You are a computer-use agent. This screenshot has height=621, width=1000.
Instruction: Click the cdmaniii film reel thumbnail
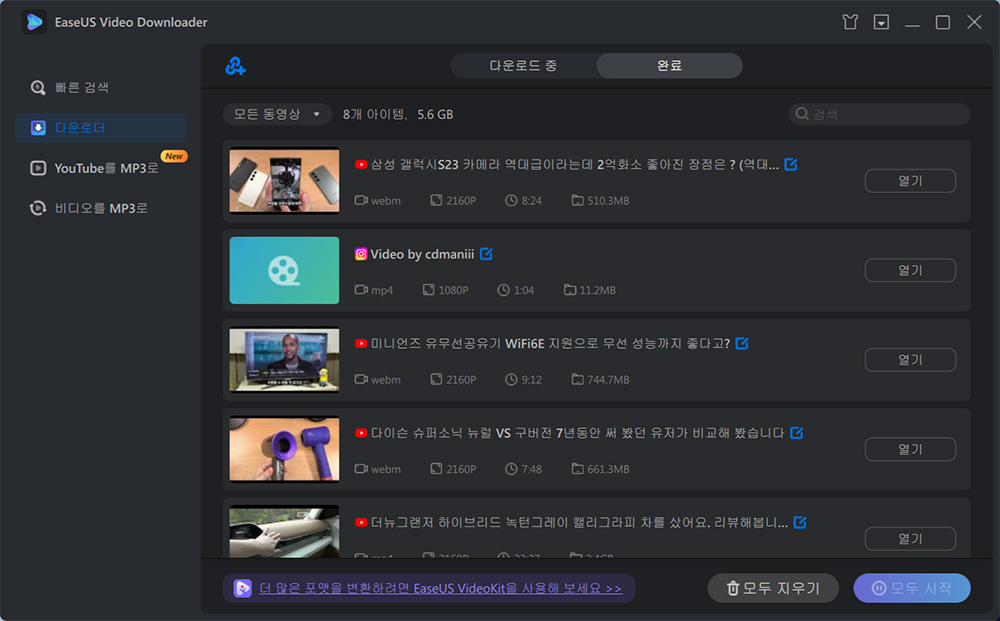tap(284, 270)
